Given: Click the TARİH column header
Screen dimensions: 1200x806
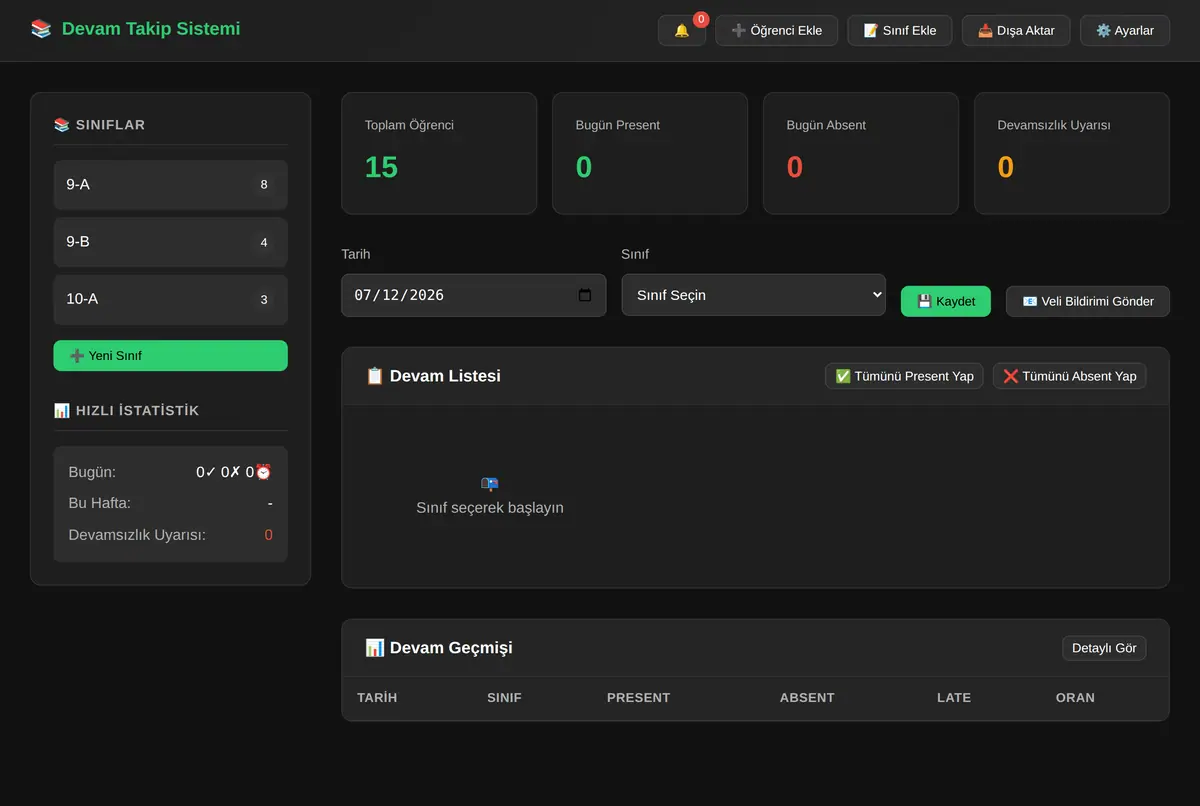Looking at the screenshot, I should tap(377, 697).
